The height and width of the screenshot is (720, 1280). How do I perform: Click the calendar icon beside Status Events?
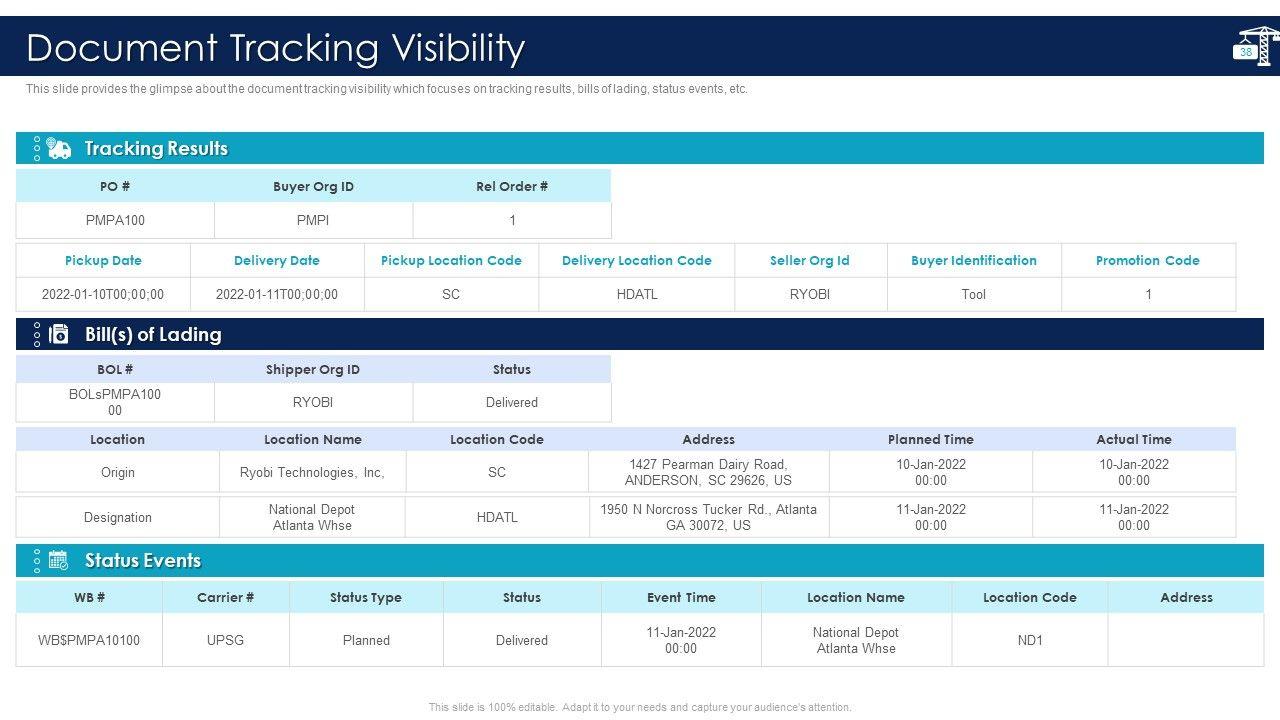coord(59,561)
